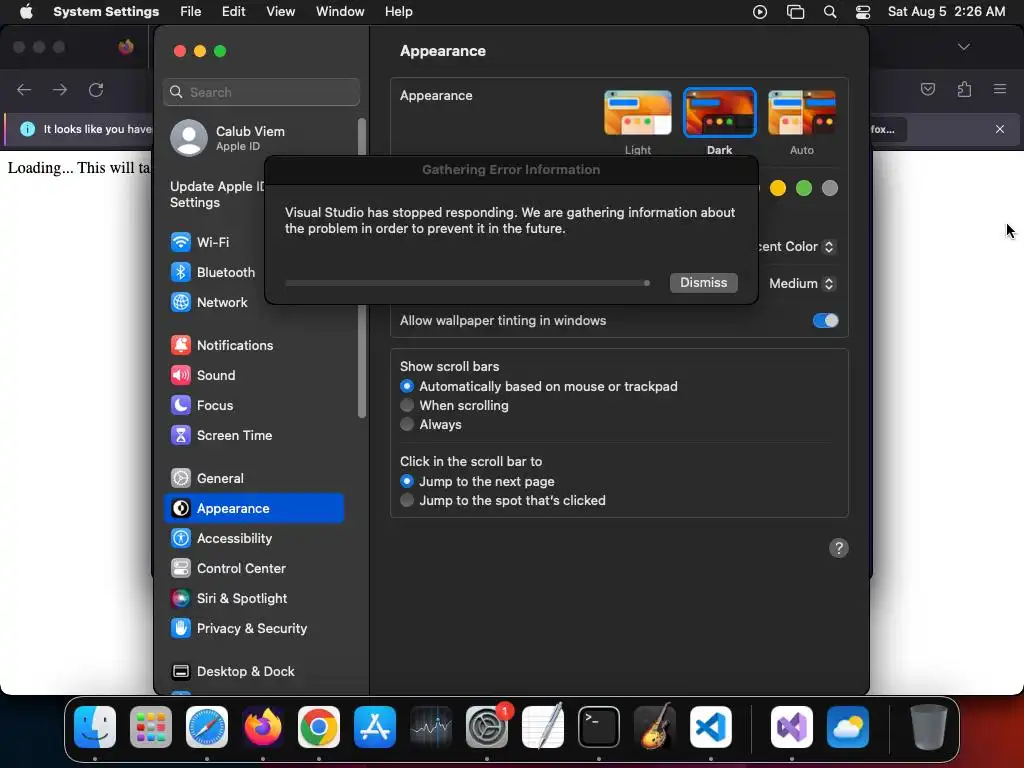Click Firefox reload page button
1024x768 pixels.
click(x=96, y=90)
